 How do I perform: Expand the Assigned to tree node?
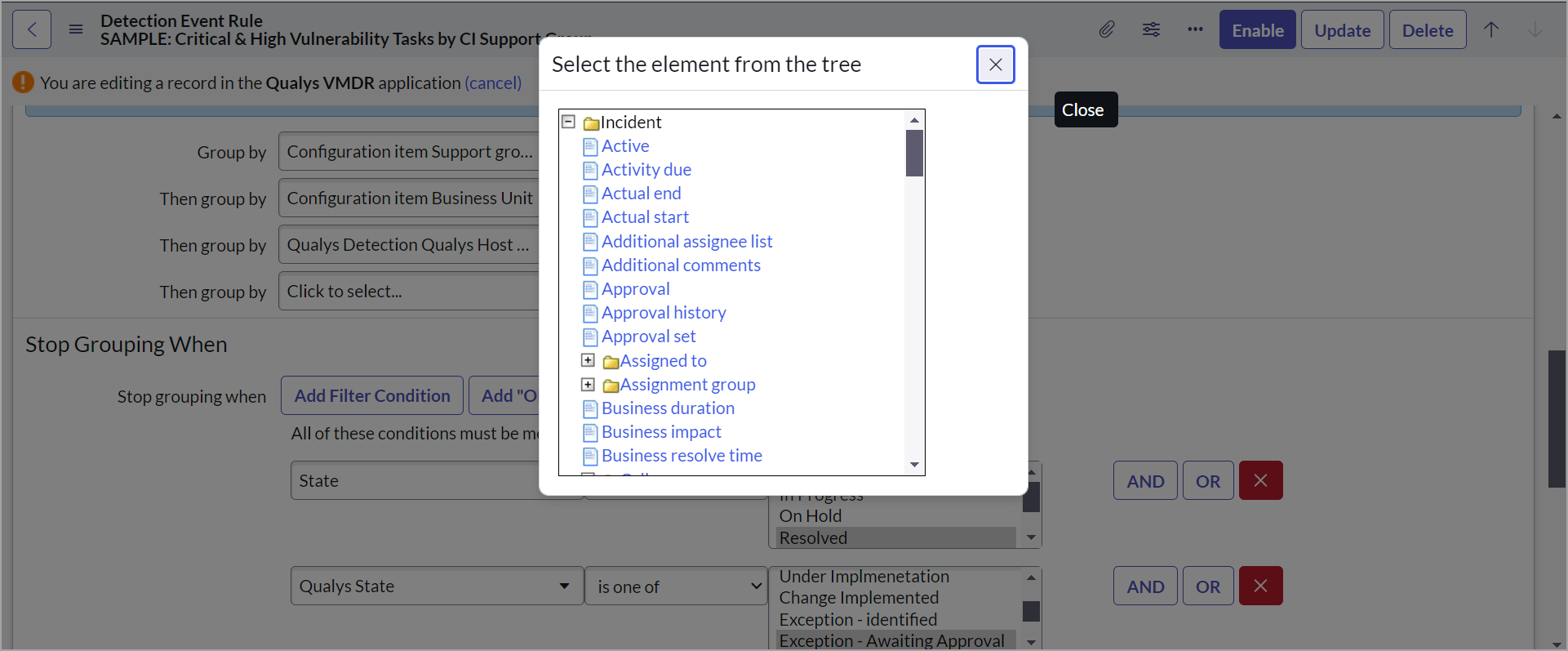coord(588,360)
